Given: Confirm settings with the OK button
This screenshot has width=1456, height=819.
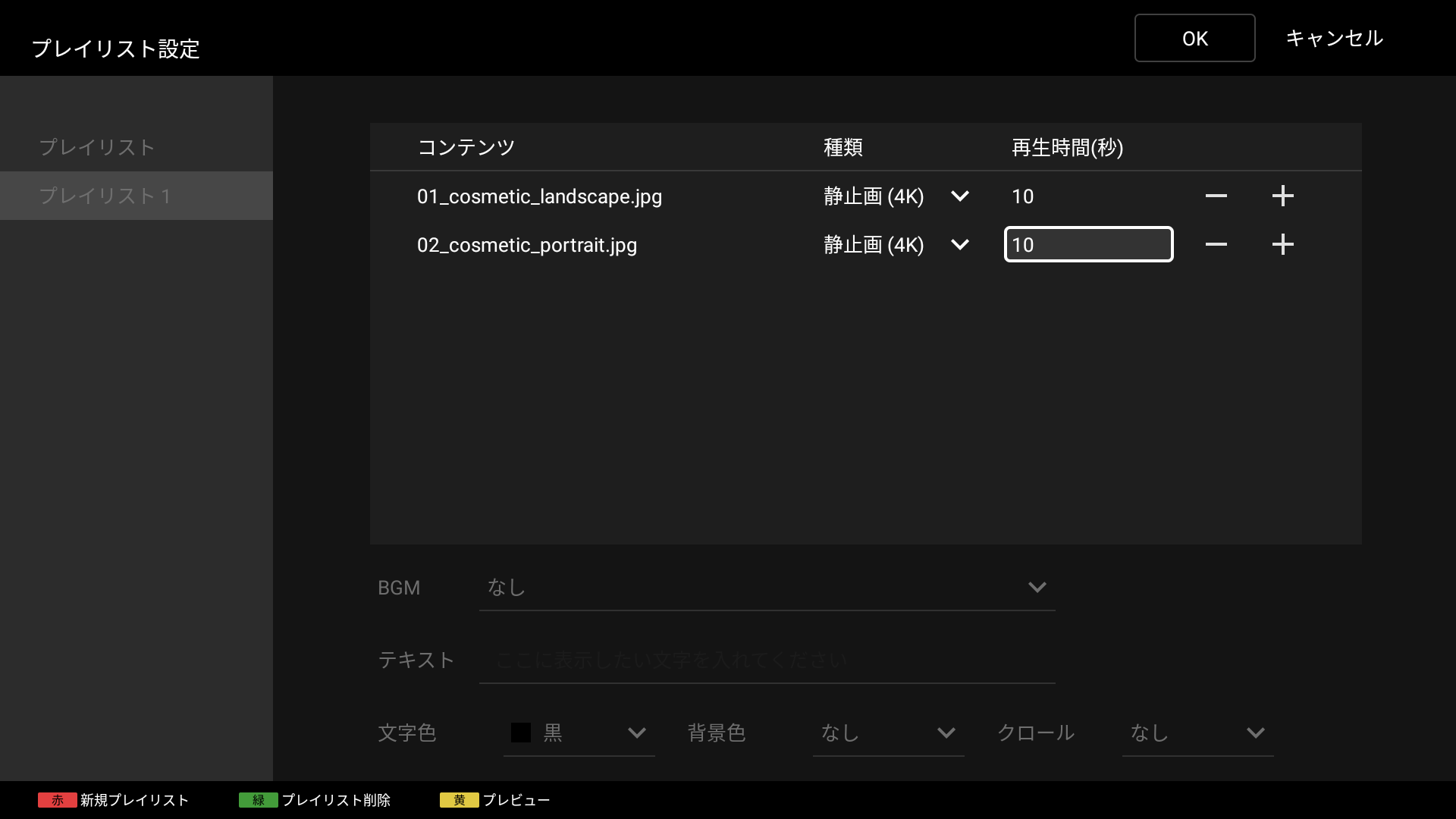Looking at the screenshot, I should pyautogui.click(x=1194, y=38).
